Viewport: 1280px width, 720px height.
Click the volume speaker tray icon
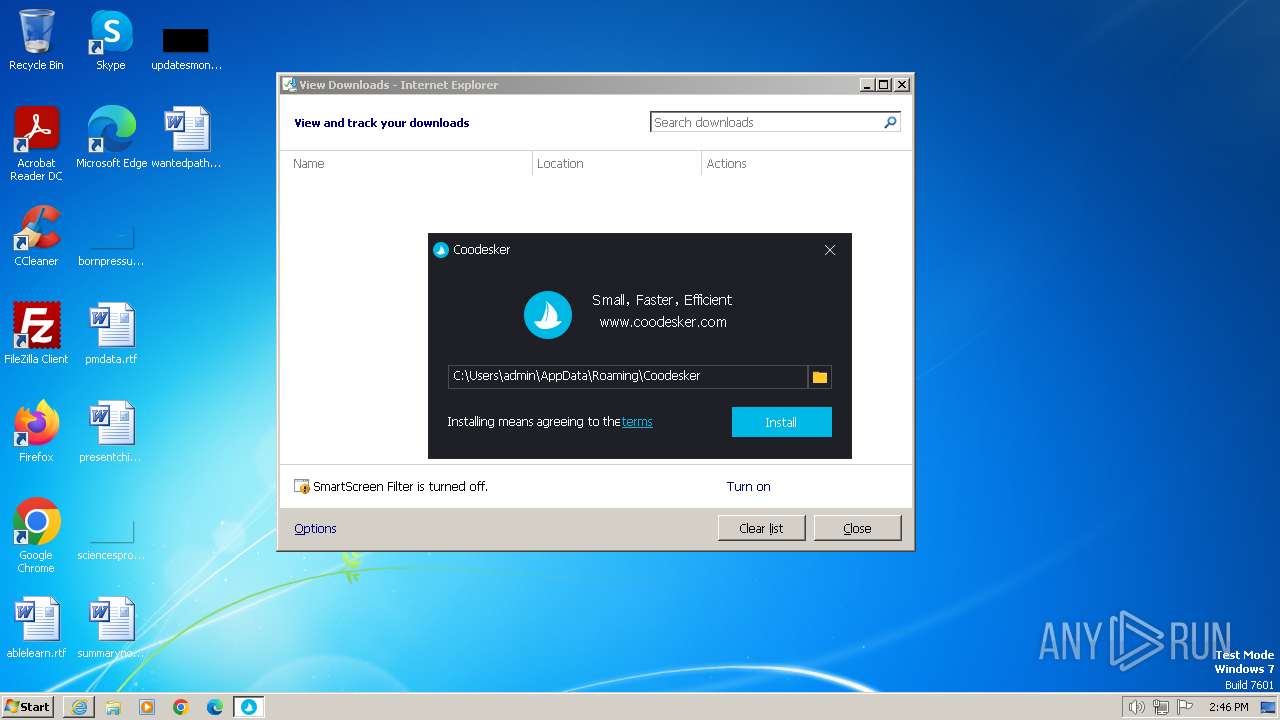click(1136, 707)
